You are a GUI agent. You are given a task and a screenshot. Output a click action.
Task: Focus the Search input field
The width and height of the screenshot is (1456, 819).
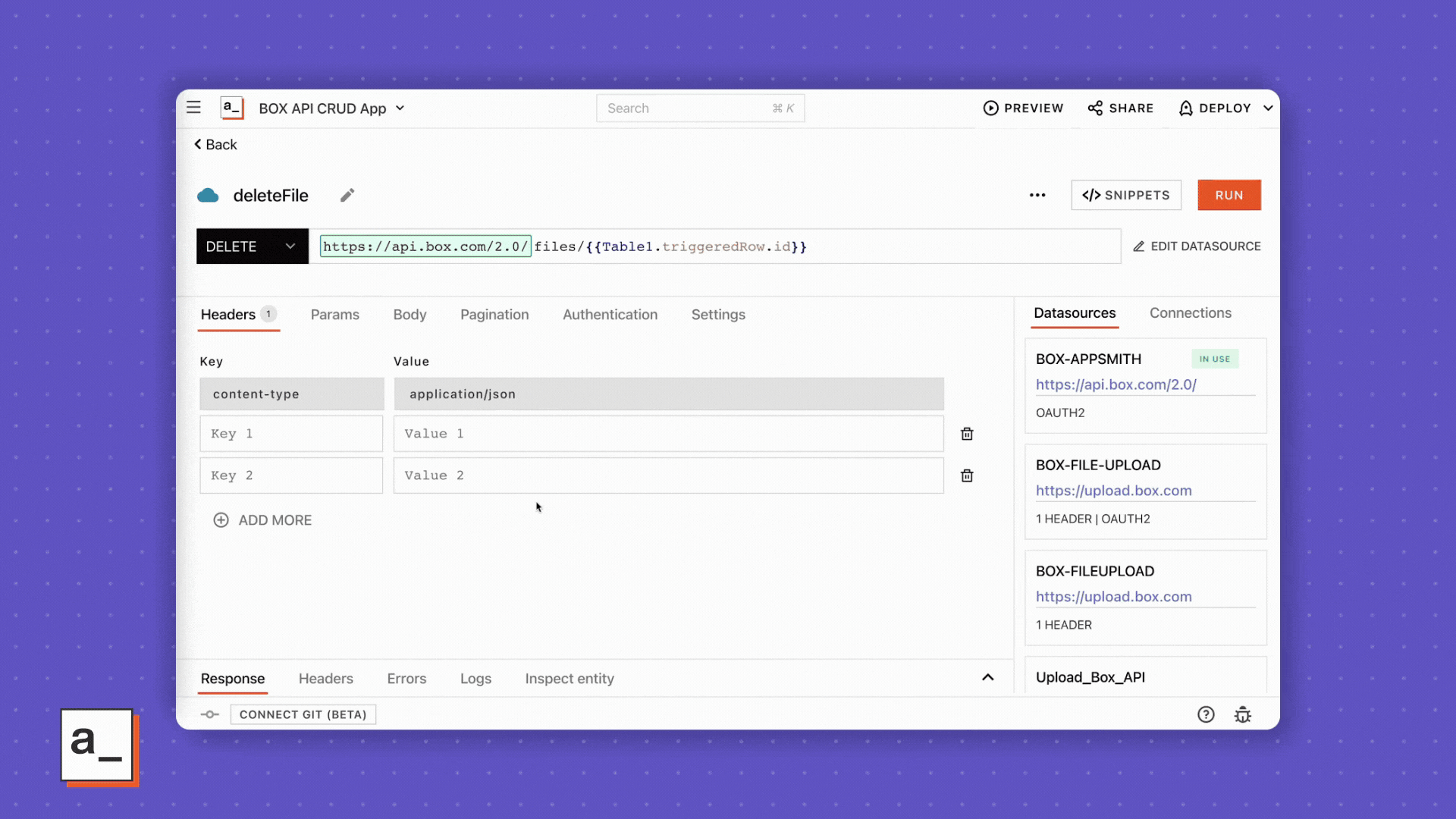(x=700, y=108)
